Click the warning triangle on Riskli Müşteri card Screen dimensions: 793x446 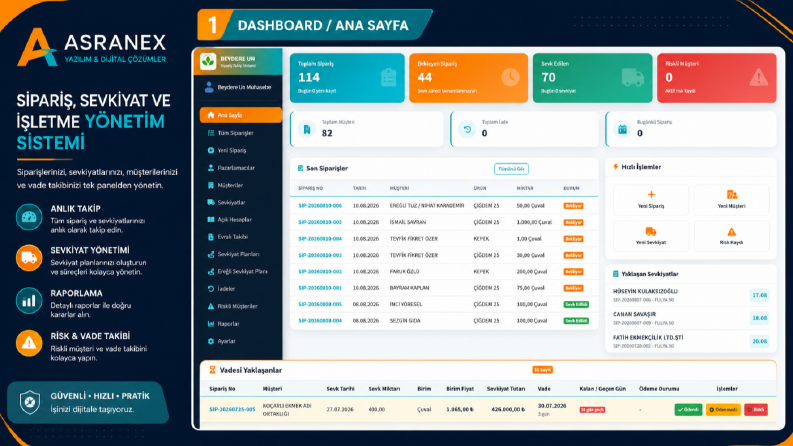click(759, 77)
